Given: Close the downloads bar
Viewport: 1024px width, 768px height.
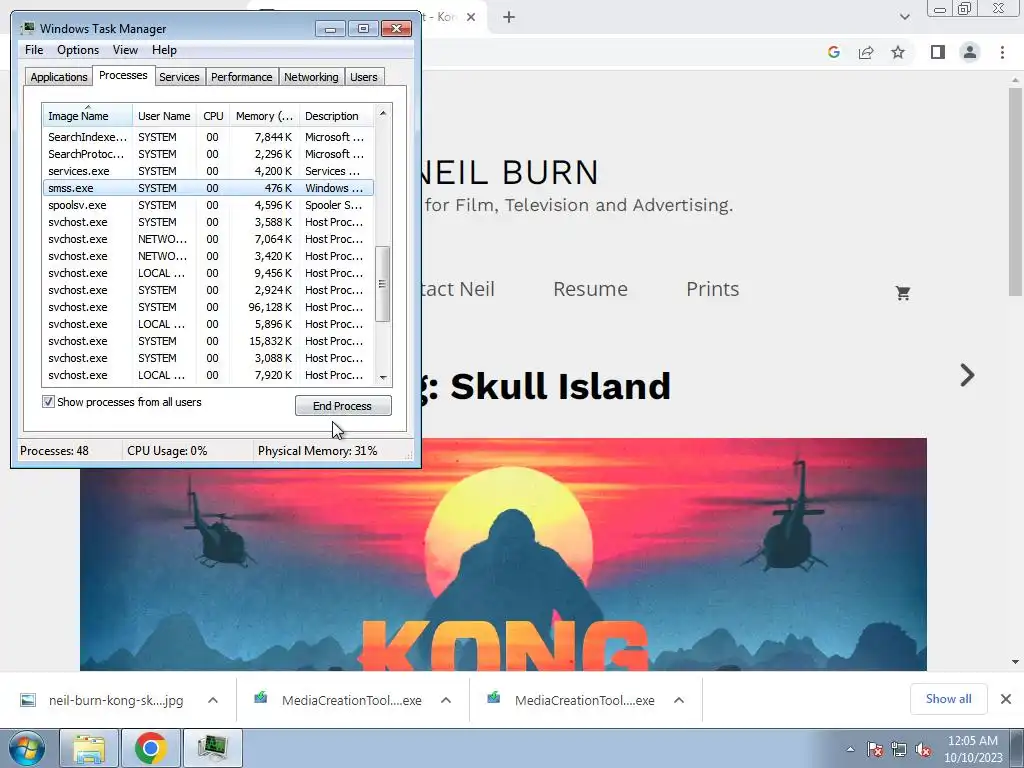Looking at the screenshot, I should 1006,699.
